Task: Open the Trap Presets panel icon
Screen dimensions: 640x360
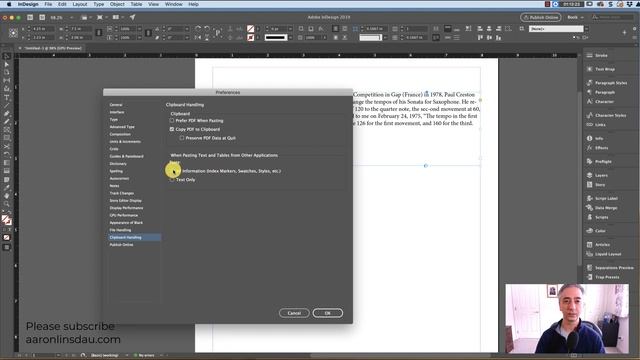Action: pyautogui.click(x=589, y=277)
